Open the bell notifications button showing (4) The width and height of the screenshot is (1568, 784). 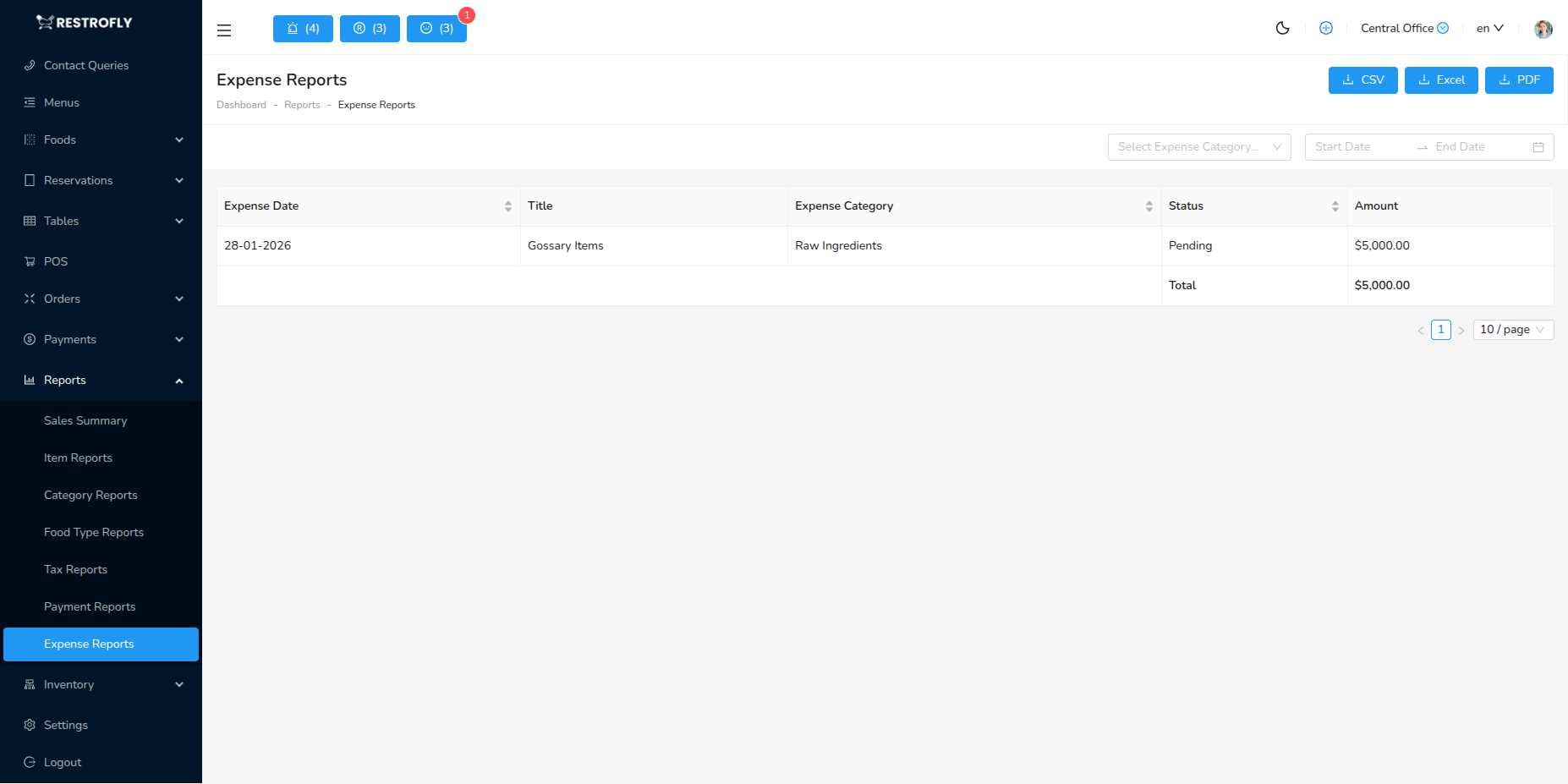tap(303, 29)
